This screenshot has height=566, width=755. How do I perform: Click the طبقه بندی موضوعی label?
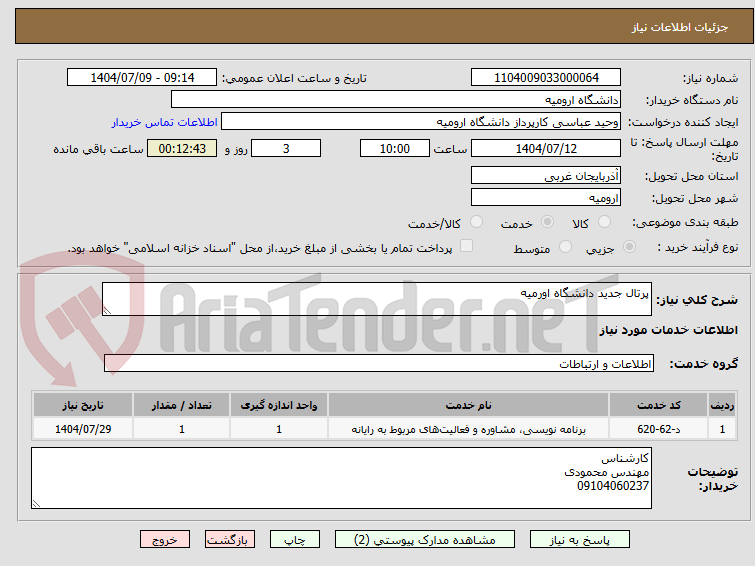[x=685, y=222]
